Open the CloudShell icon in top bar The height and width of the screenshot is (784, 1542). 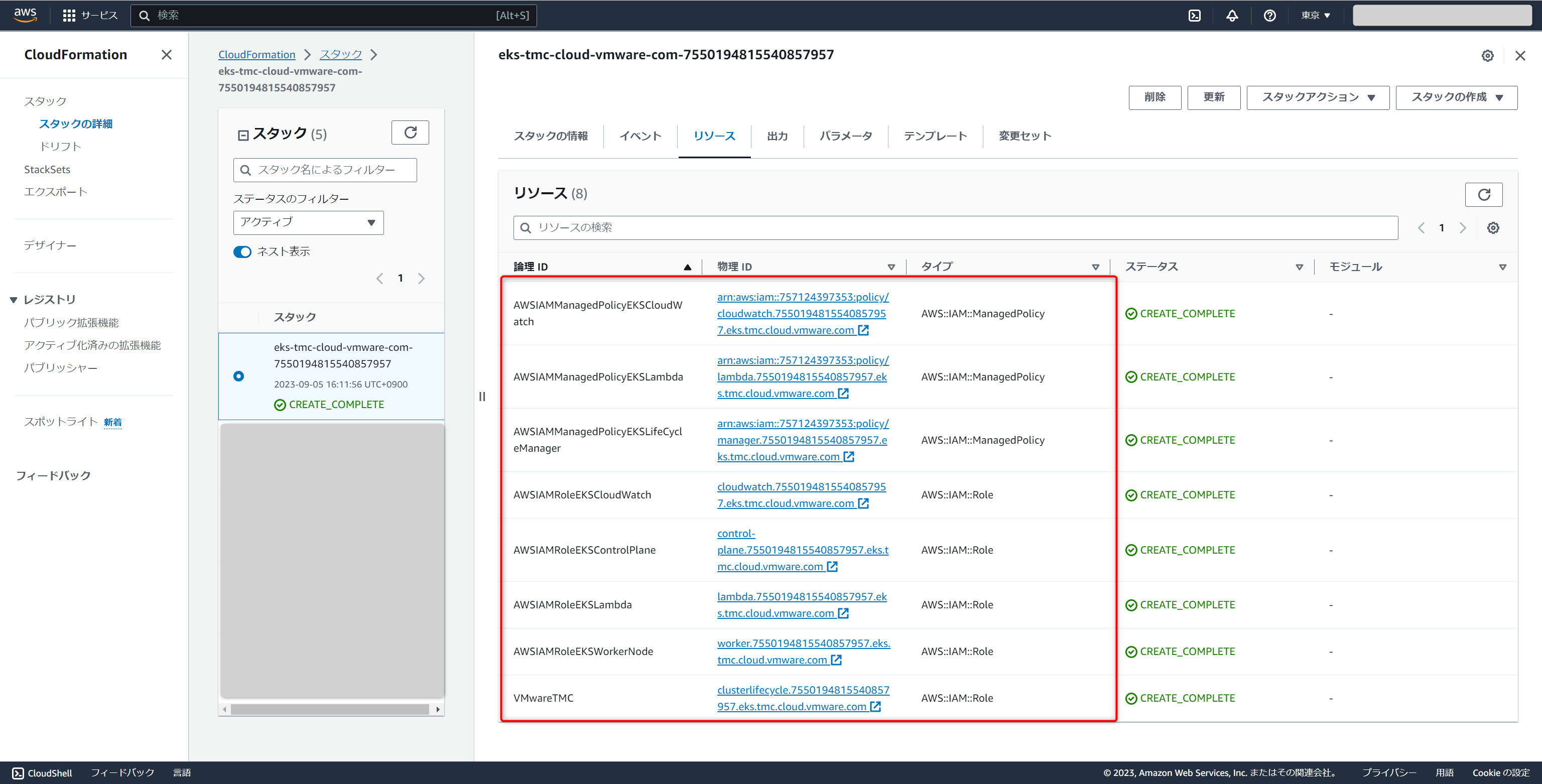point(1194,16)
